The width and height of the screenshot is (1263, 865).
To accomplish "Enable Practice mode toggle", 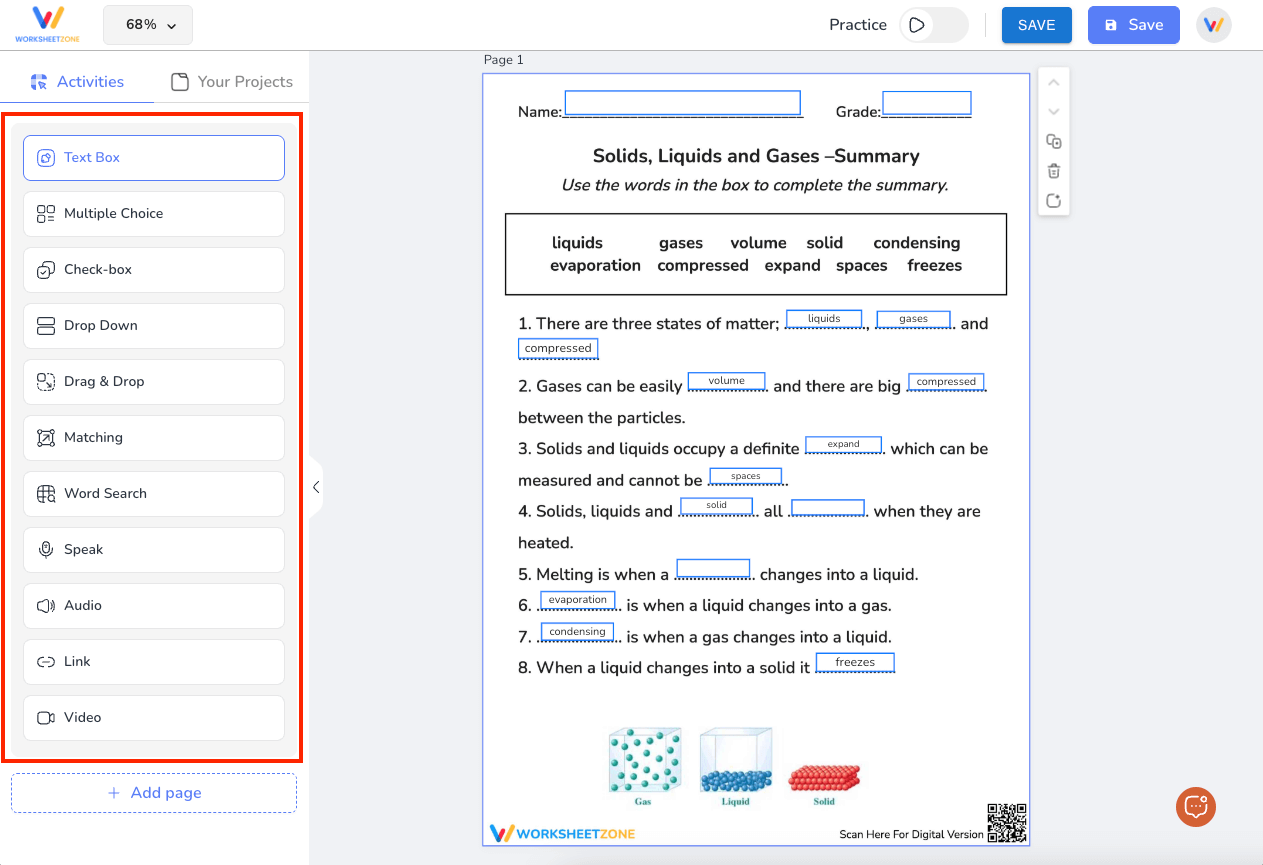I will (x=933, y=25).
